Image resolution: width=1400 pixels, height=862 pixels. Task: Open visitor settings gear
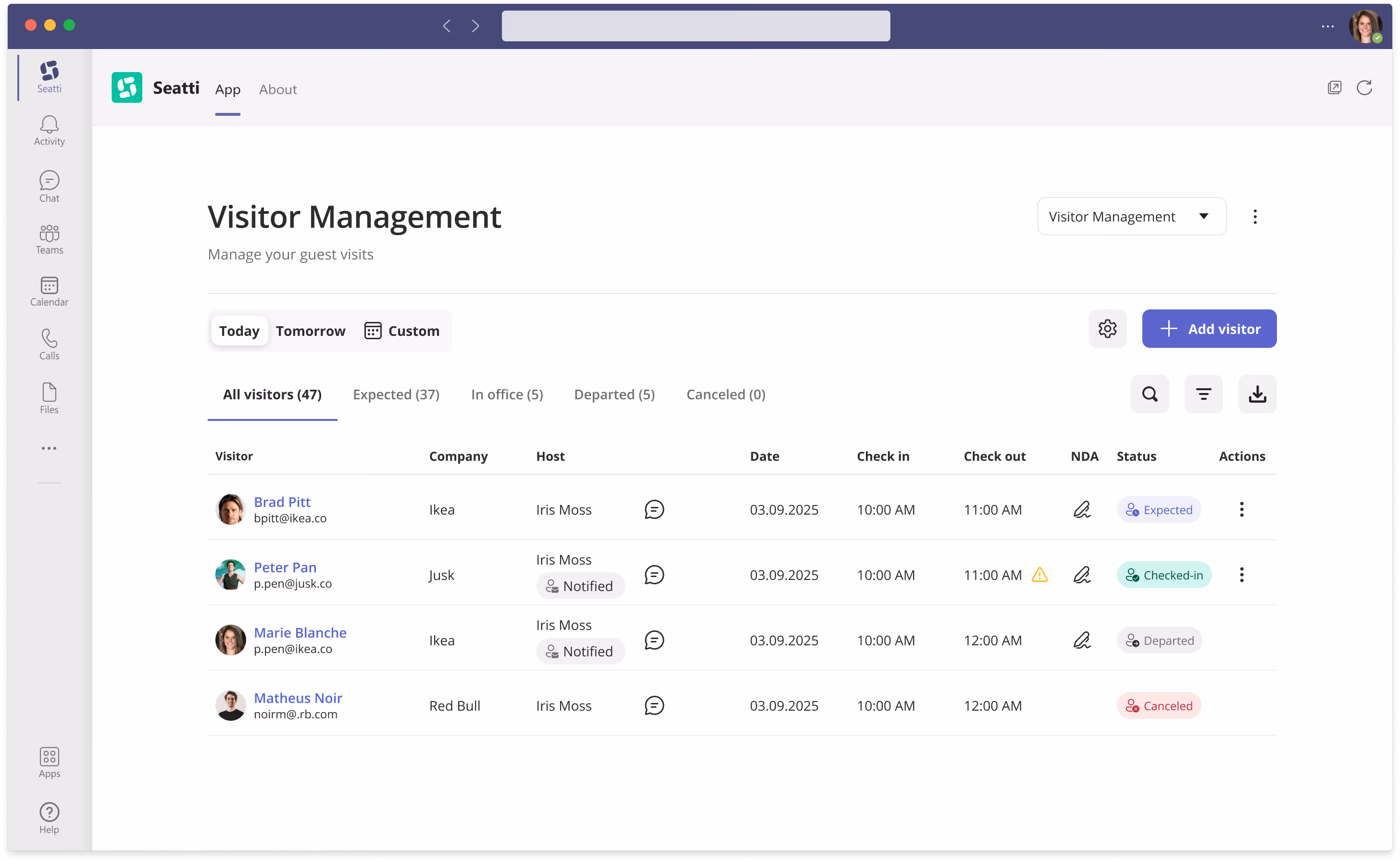(x=1108, y=329)
